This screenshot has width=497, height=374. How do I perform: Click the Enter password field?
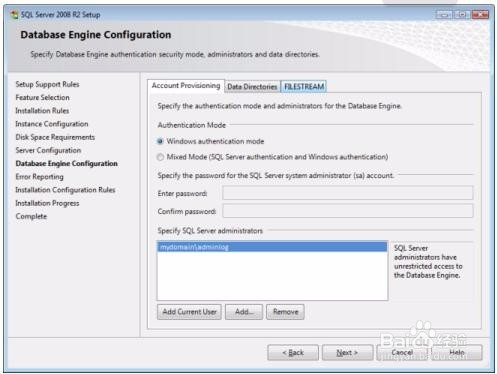[x=348, y=193]
